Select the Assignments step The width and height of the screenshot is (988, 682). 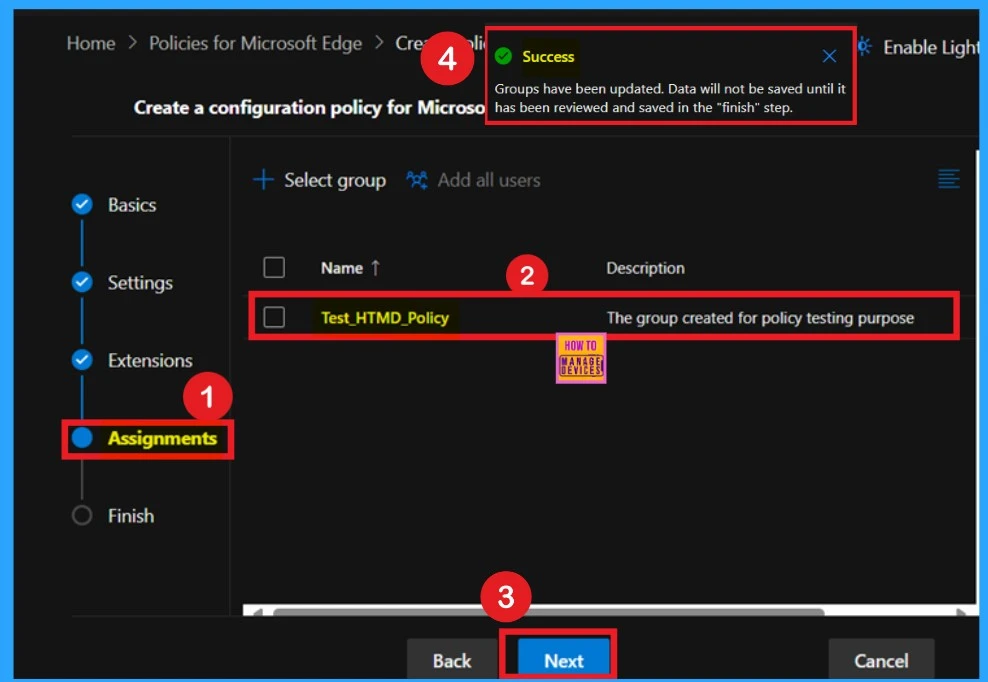coord(162,438)
